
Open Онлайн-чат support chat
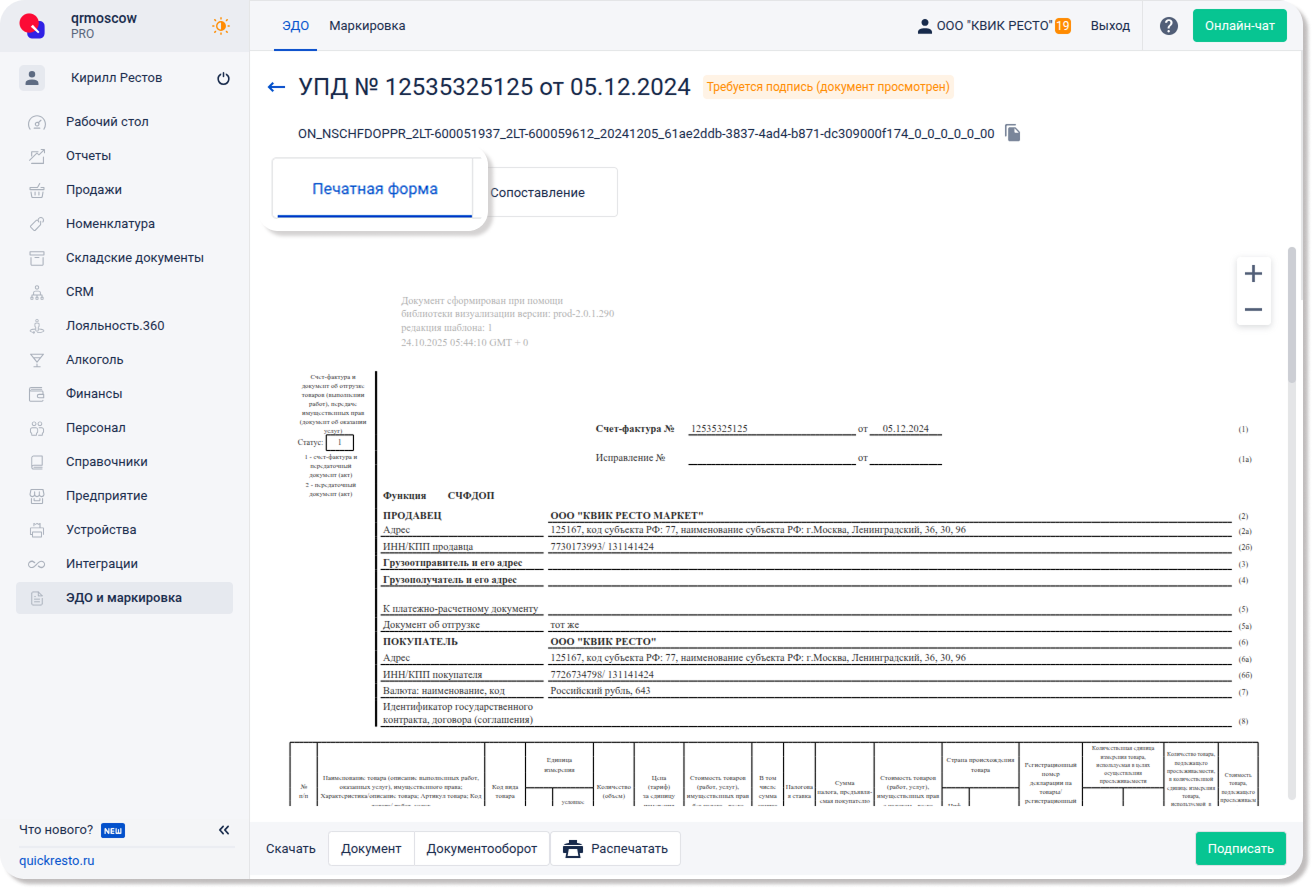(1239, 26)
